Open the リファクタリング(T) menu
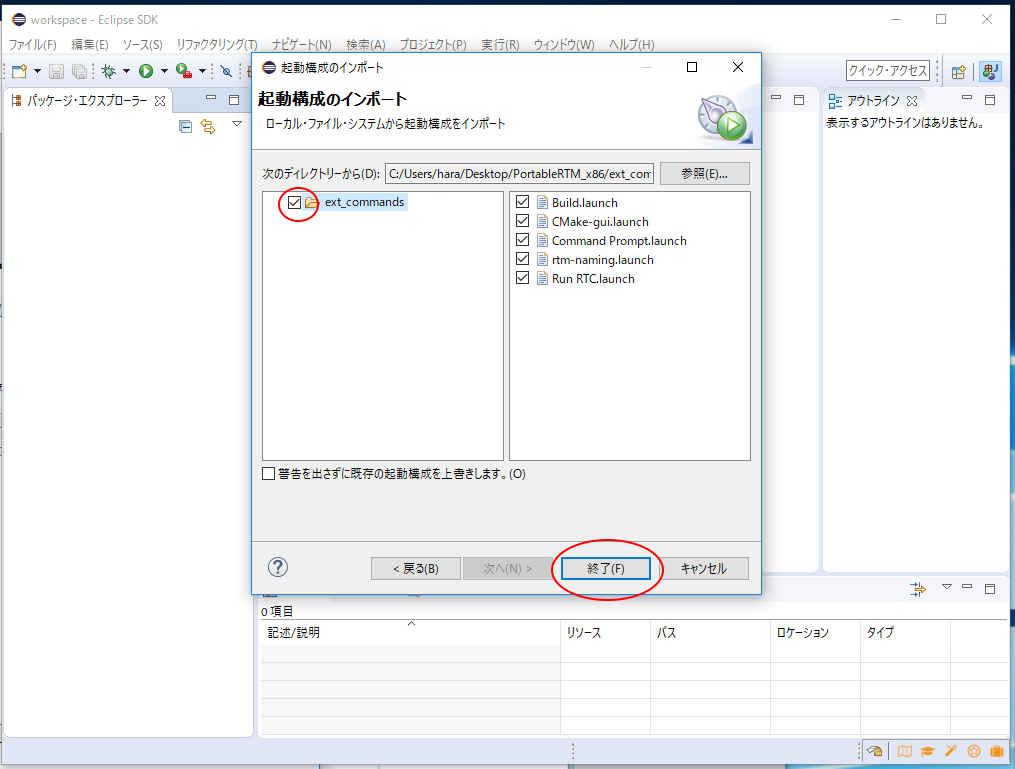Image resolution: width=1015 pixels, height=769 pixels. click(217, 45)
